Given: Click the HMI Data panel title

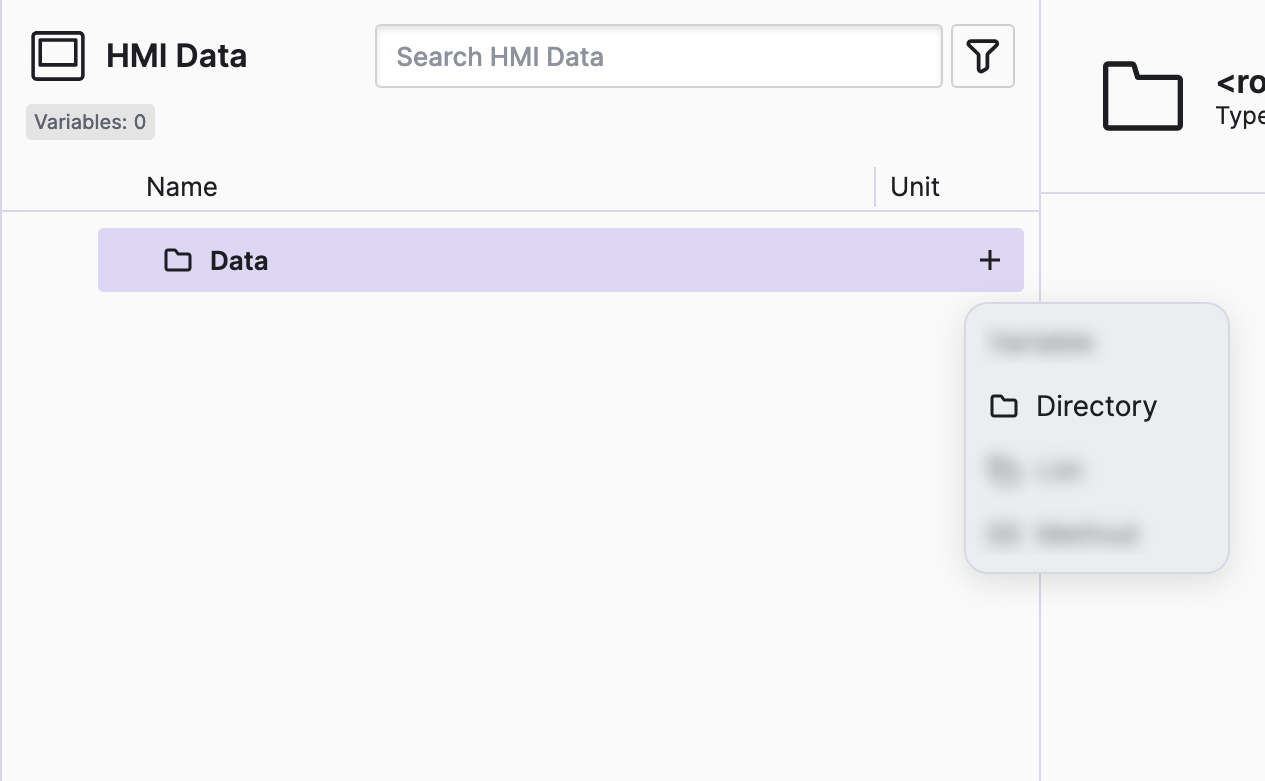Looking at the screenshot, I should pos(176,56).
